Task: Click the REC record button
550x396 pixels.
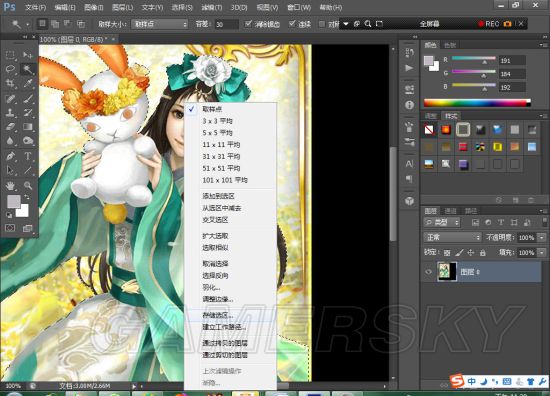Action: click(489, 24)
